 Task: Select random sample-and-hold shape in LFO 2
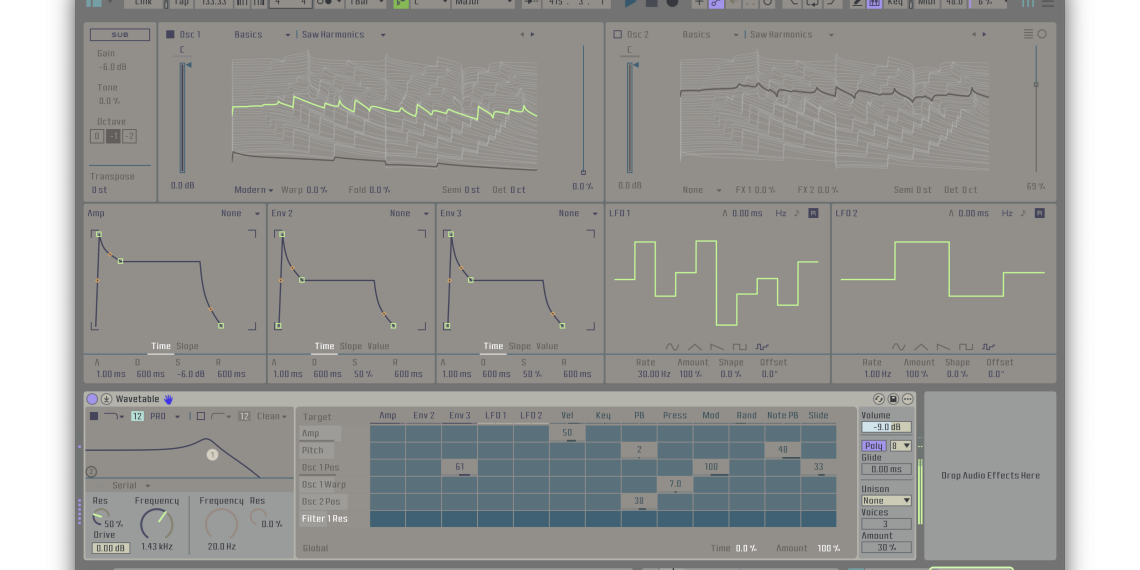[x=988, y=347]
